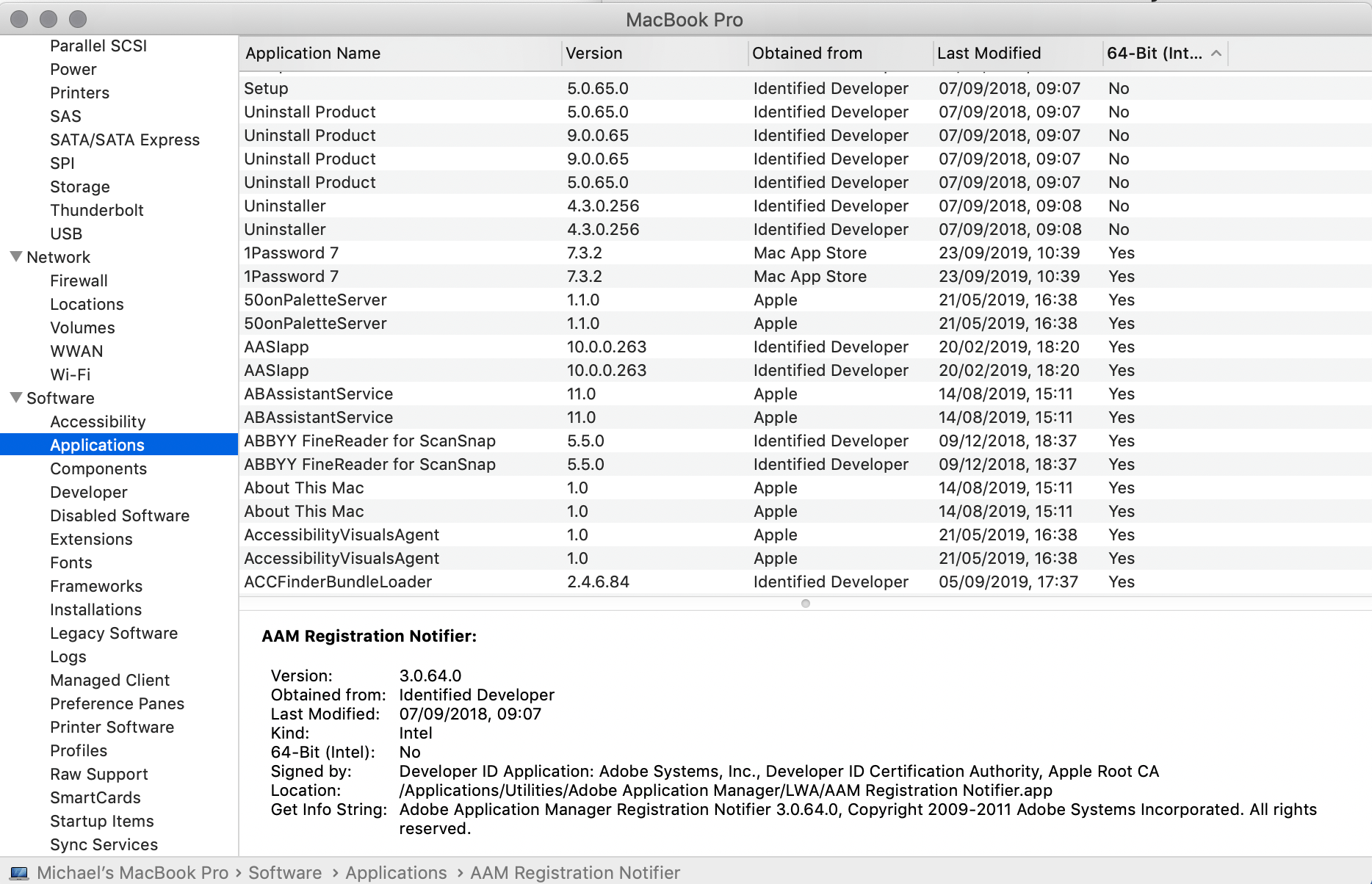1372x884 pixels.
Task: Sort by the Last Modified column header
Action: click(x=990, y=53)
